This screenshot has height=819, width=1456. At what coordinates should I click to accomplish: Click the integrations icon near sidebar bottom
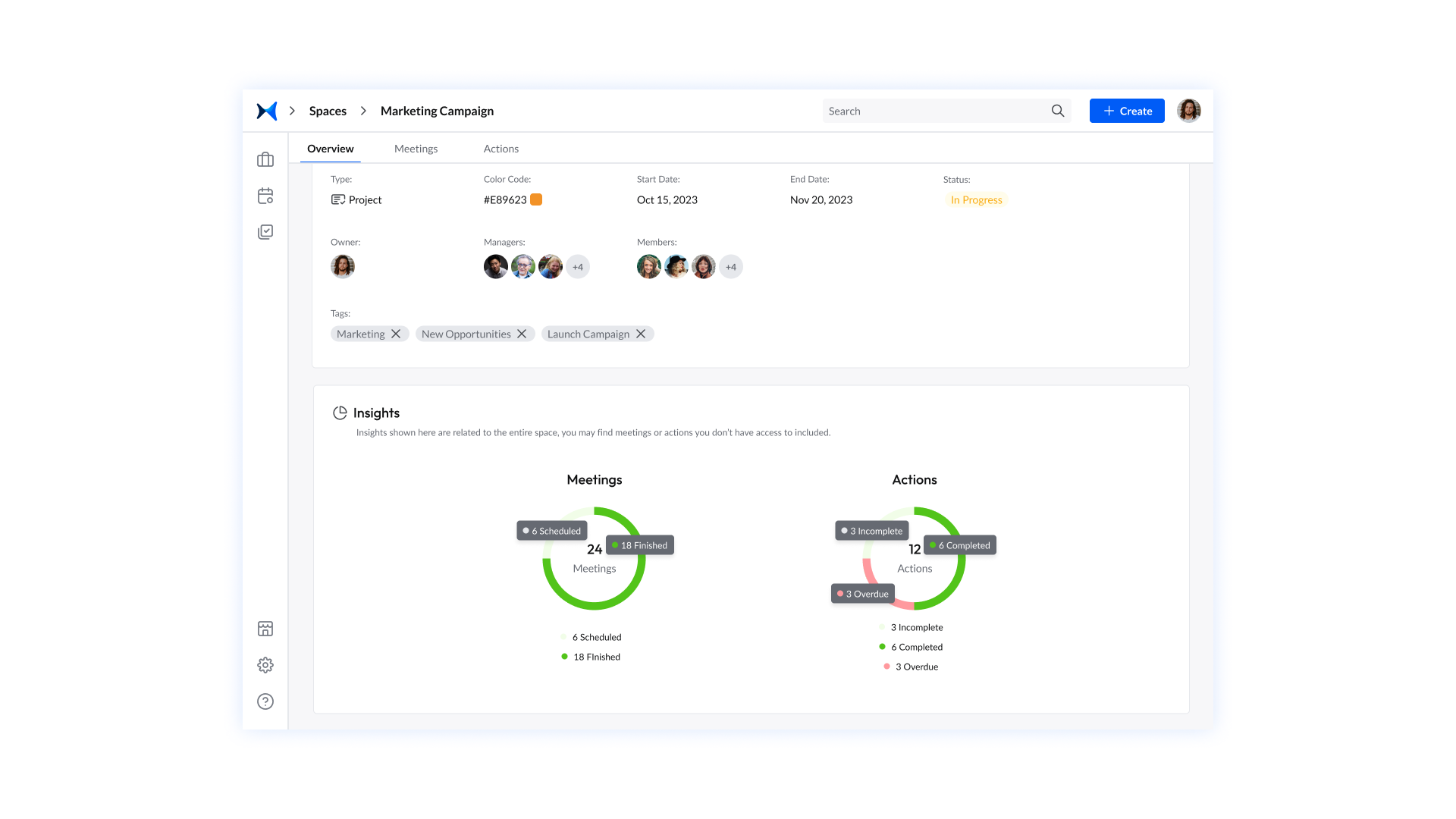click(265, 628)
